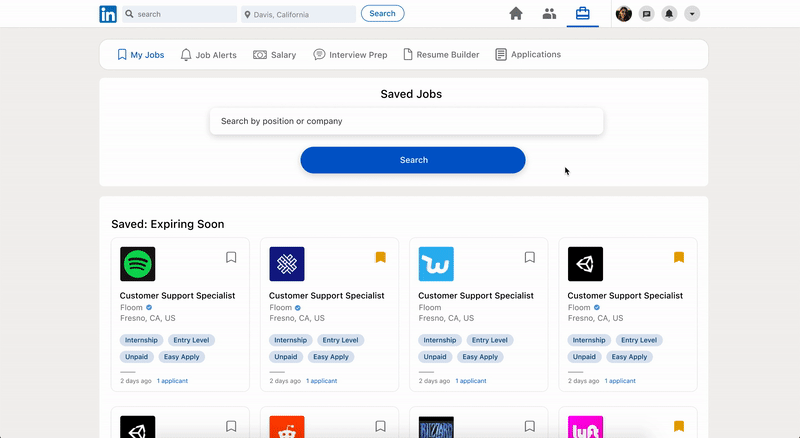Select the Entry Level tag on Wish card

(x=490, y=340)
